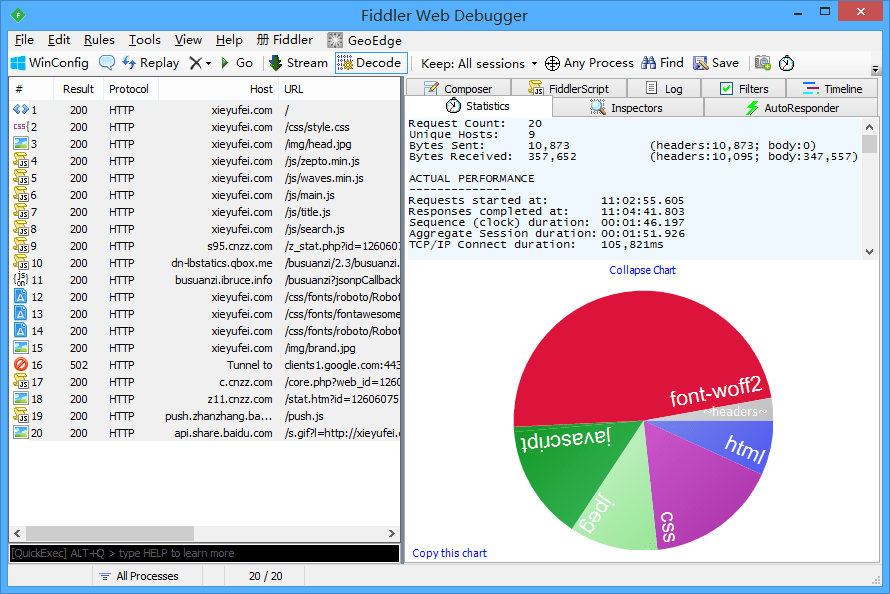Click the Go resume button
This screenshot has height=594, width=890.
point(237,63)
